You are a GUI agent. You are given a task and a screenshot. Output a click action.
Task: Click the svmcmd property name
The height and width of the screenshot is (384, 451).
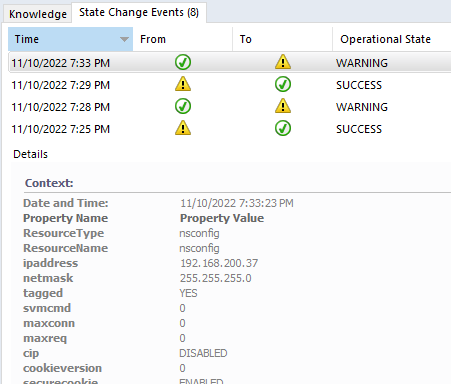(x=47, y=308)
